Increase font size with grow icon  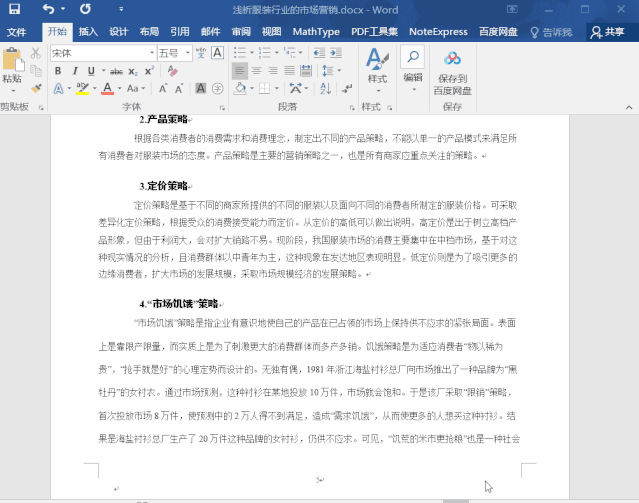coord(163,88)
